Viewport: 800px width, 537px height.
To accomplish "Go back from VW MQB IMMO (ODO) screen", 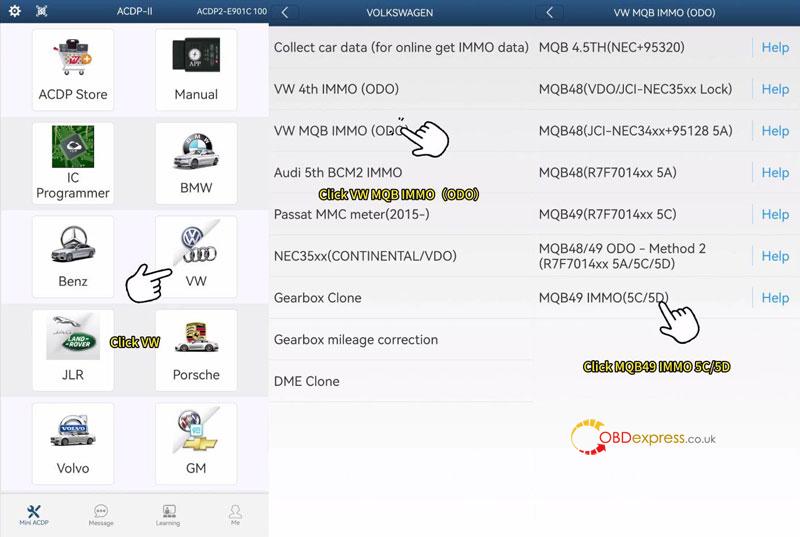I will coord(549,12).
